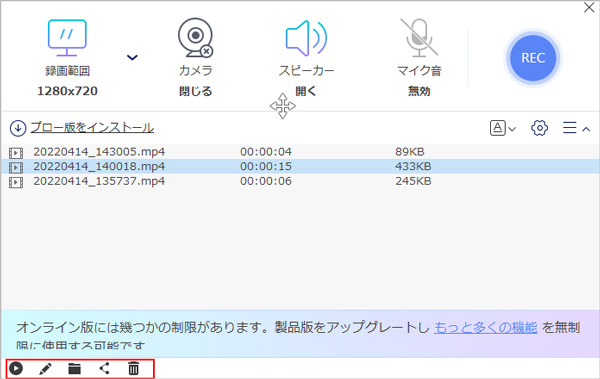
Task: Delete recording with trash icon
Action: coord(134,369)
